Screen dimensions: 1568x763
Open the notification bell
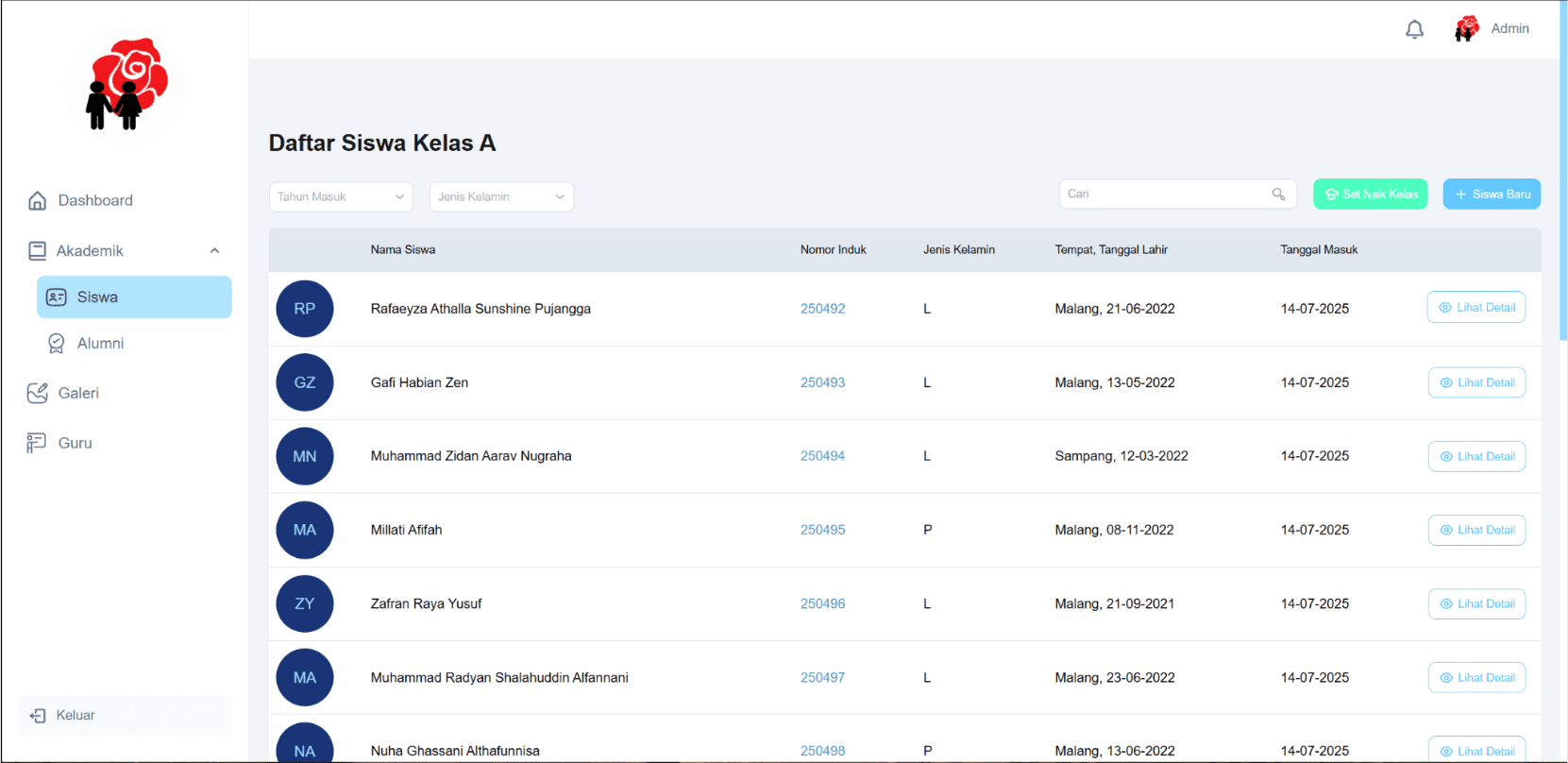pos(1414,29)
